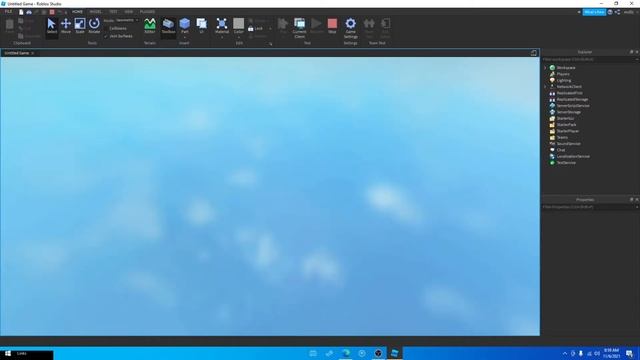This screenshot has height=360, width=640.
Task: Expand the NetworkClient node in Explorer
Action: coord(545,87)
